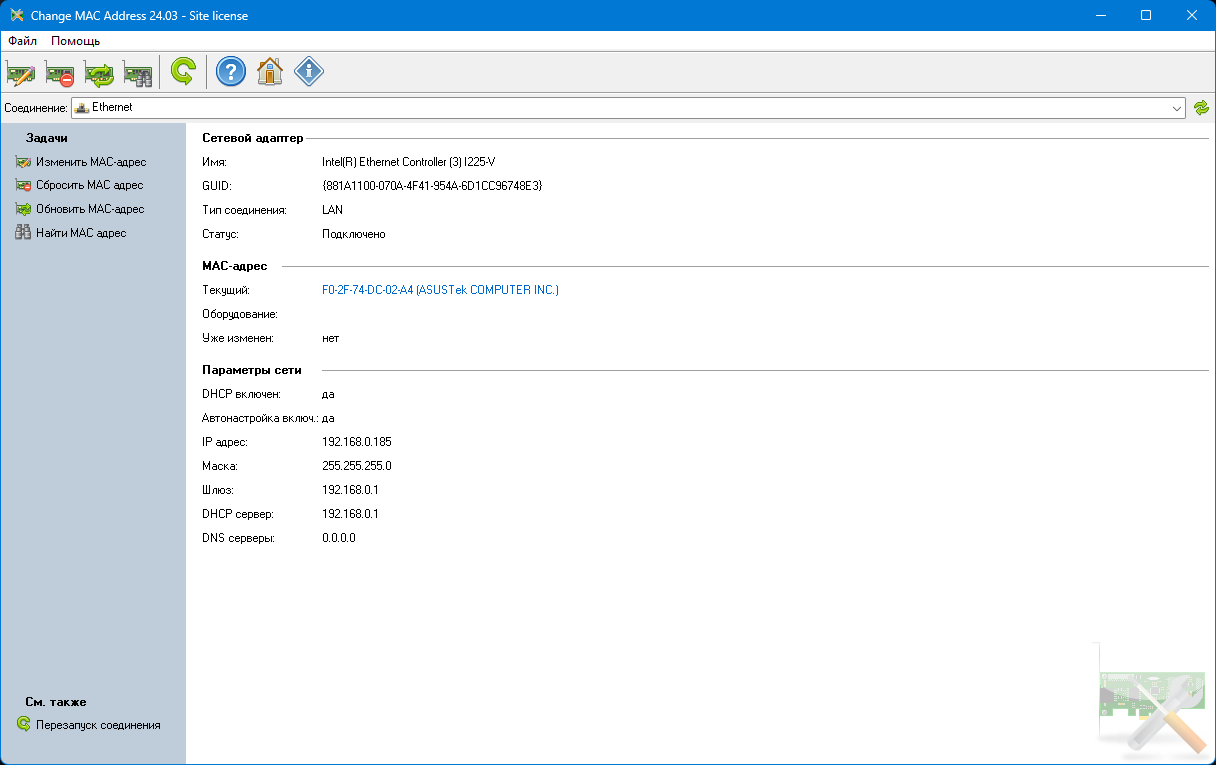Image resolution: width=1216 pixels, height=765 pixels.
Task: Maximize the Change MAC Address window
Action: [x=1146, y=15]
